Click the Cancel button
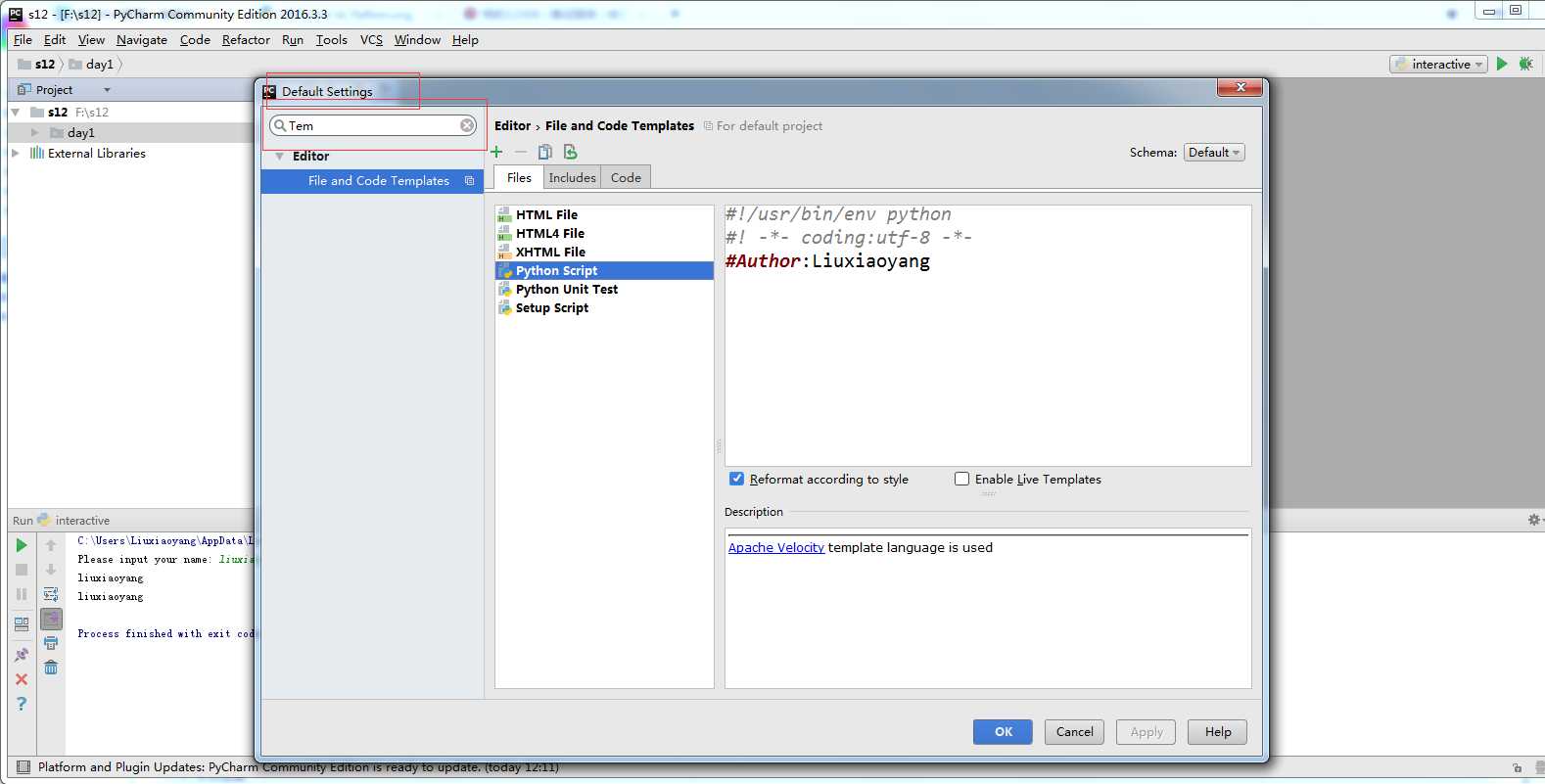The width and height of the screenshot is (1545, 784). [x=1074, y=731]
